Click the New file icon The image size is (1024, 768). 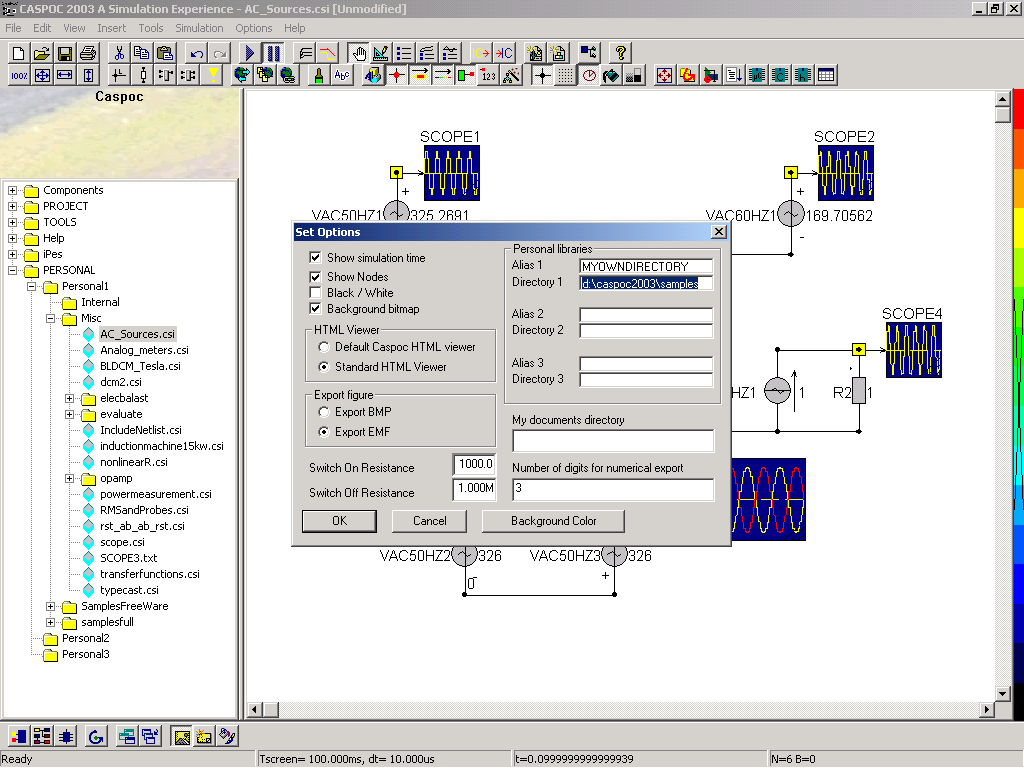click(19, 53)
